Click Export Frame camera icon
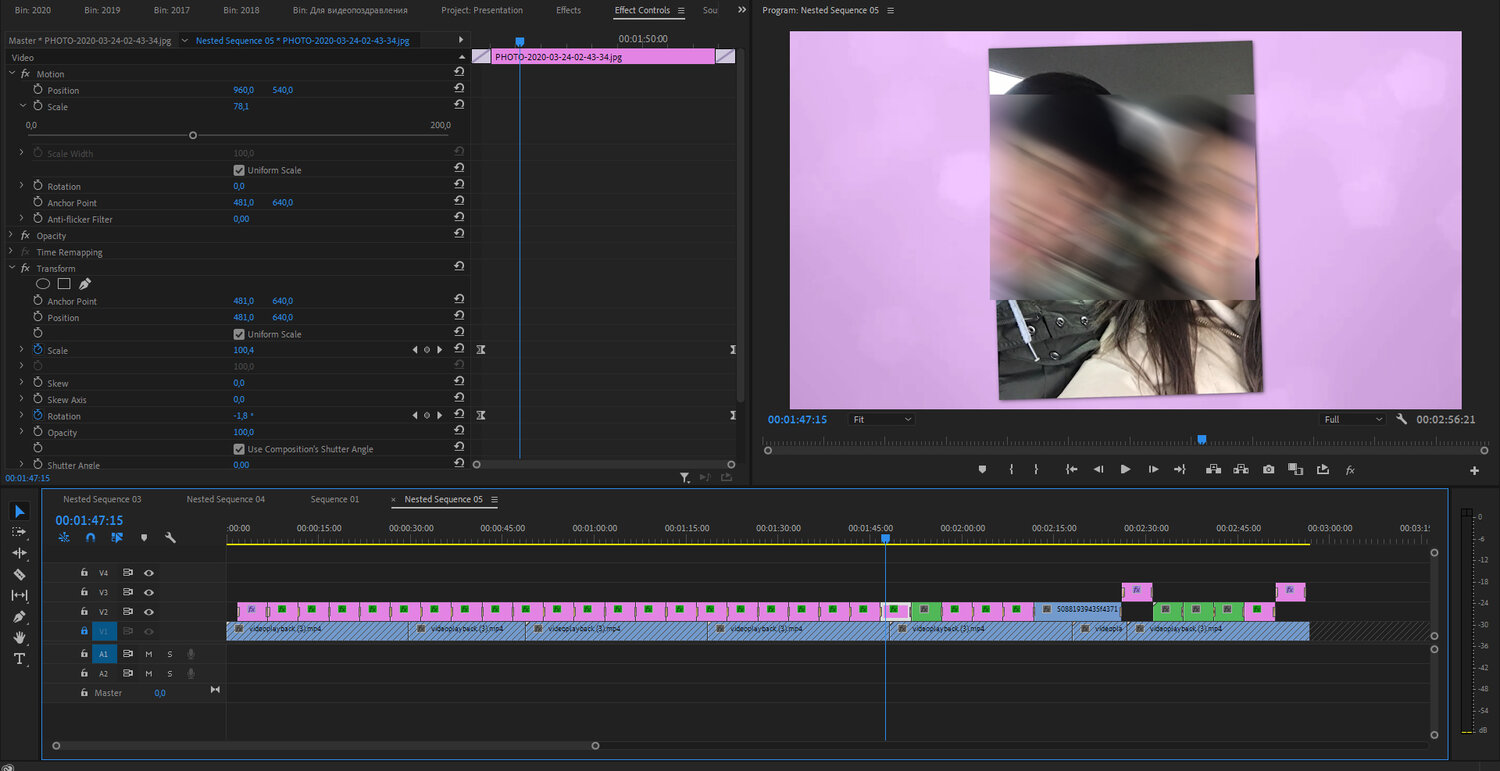This screenshot has width=1500, height=771. click(1268, 469)
